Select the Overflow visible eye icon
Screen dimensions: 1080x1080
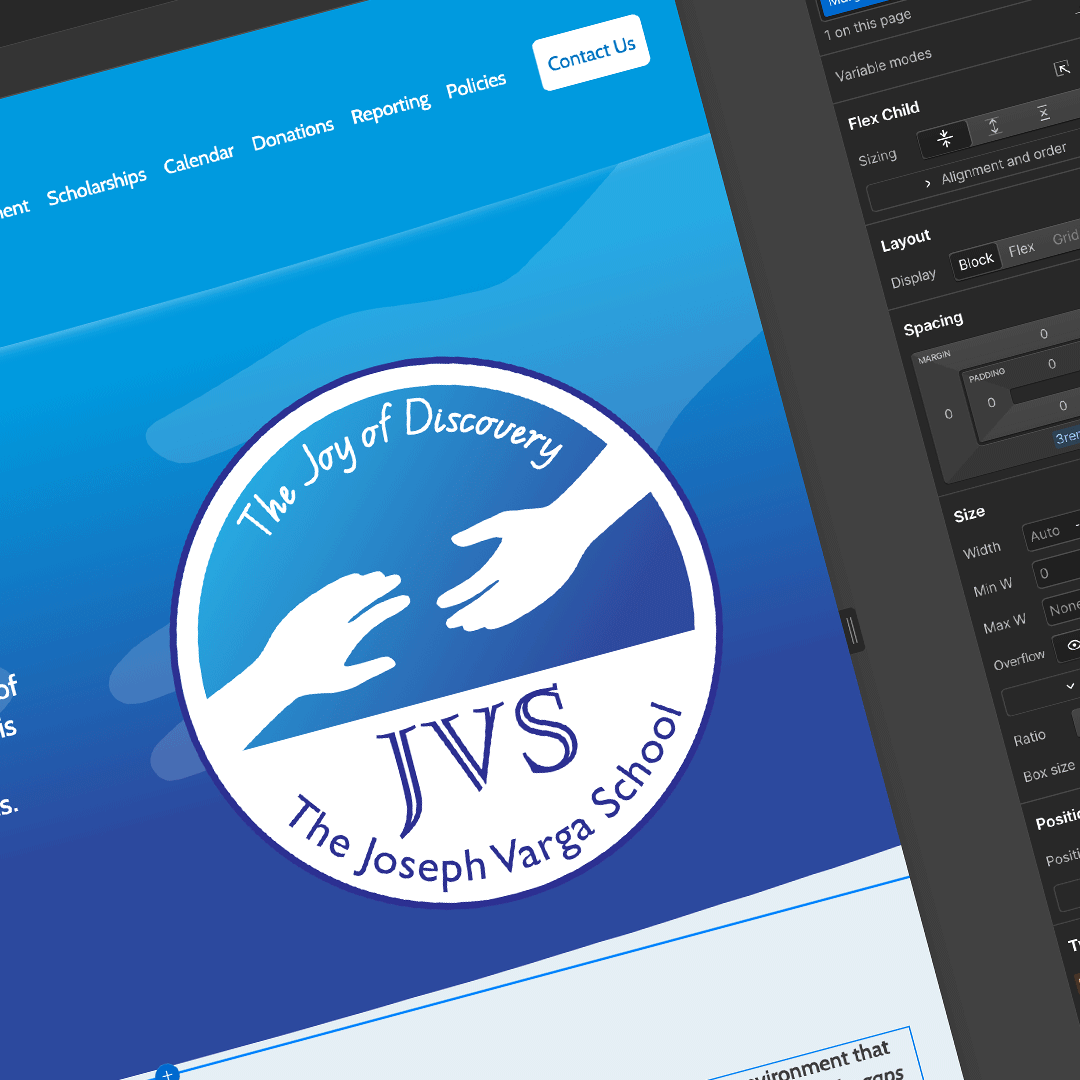click(1073, 645)
